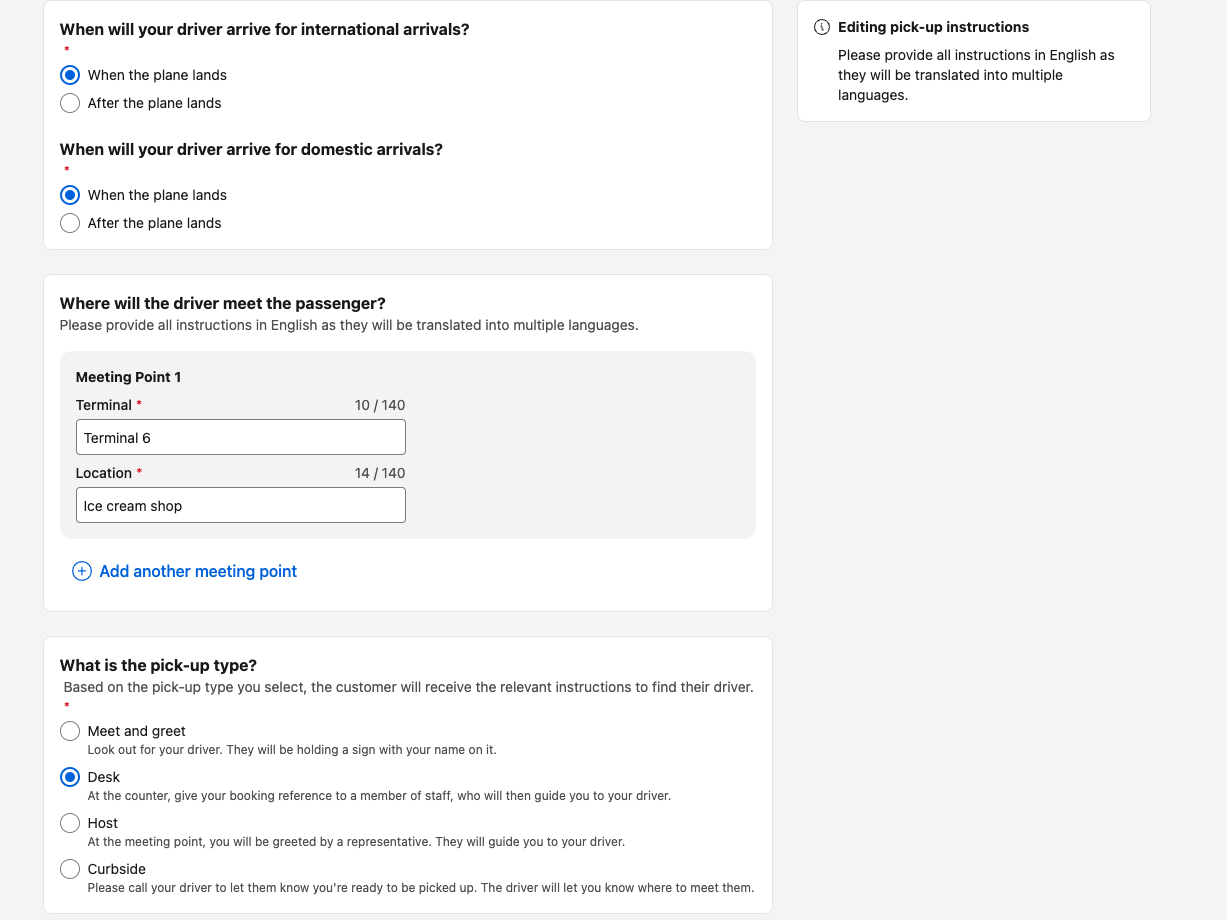This screenshot has height=920, width=1227.
Task: Click the info icon next to Editing pick-up instructions
Action: (x=822, y=27)
